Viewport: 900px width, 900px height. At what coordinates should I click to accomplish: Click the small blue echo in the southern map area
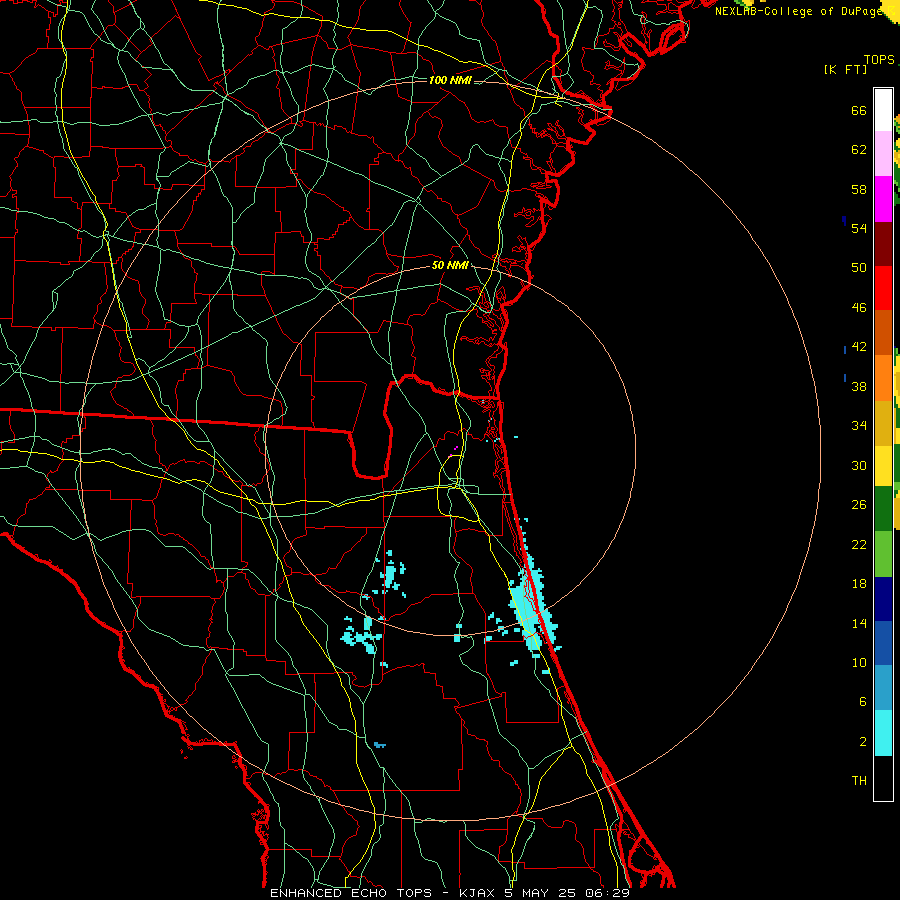(379, 744)
